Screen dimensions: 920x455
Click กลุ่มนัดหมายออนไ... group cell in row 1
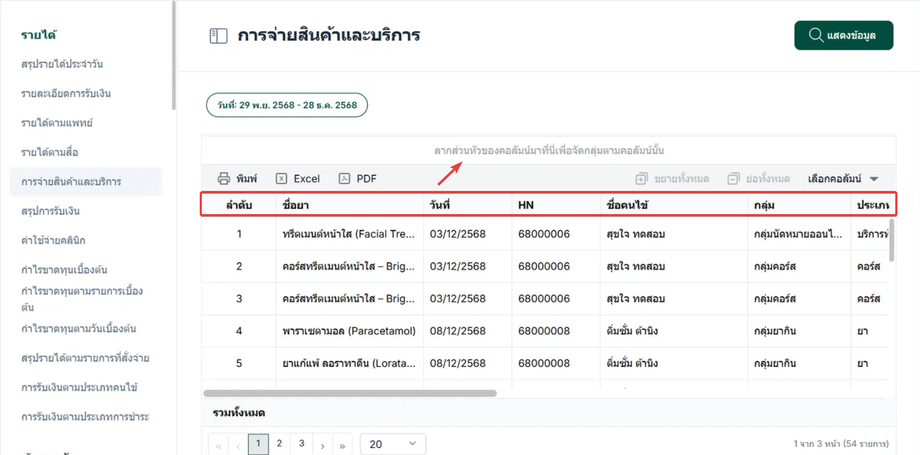point(799,234)
